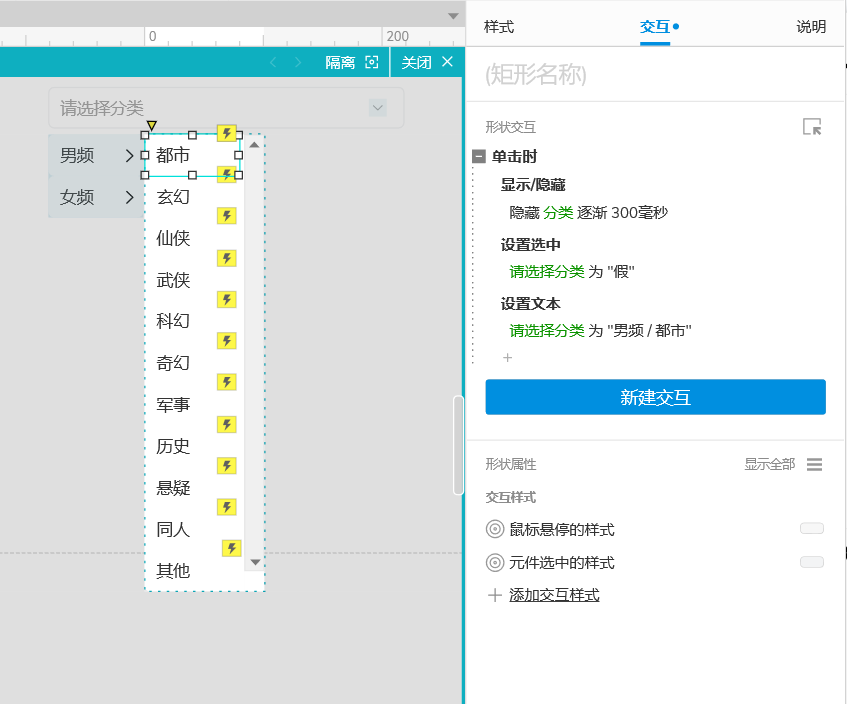Open the 显示/隐藏 action
847x704 pixels.
533,185
